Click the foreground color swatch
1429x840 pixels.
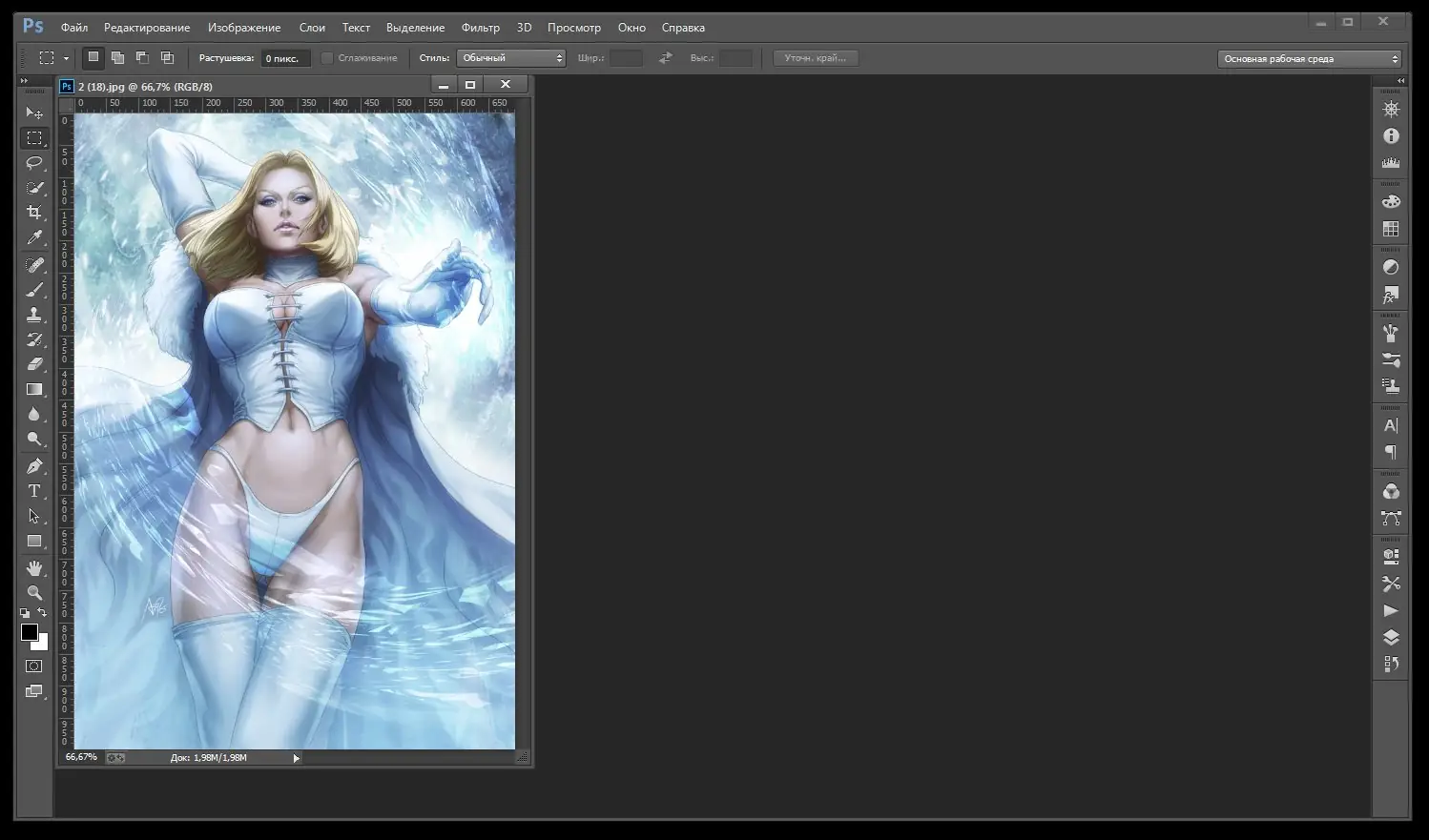(29, 633)
